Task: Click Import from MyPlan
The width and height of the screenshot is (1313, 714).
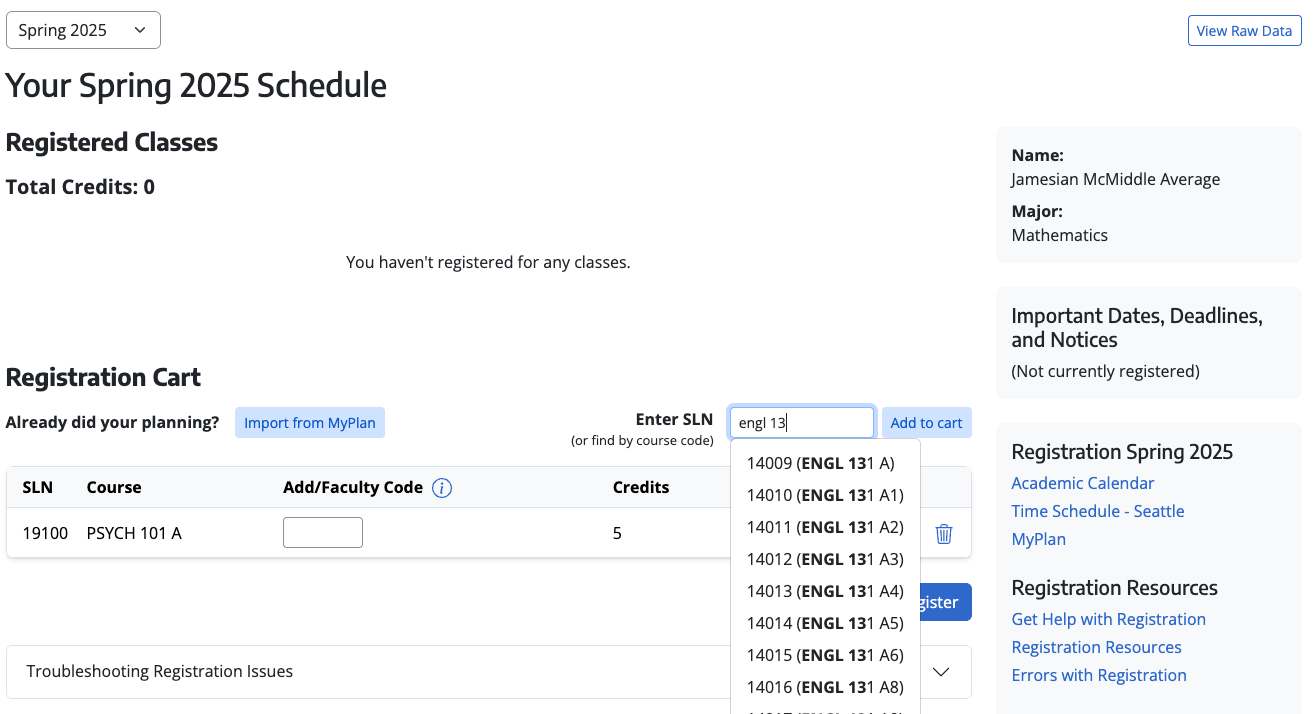Action: pos(310,422)
